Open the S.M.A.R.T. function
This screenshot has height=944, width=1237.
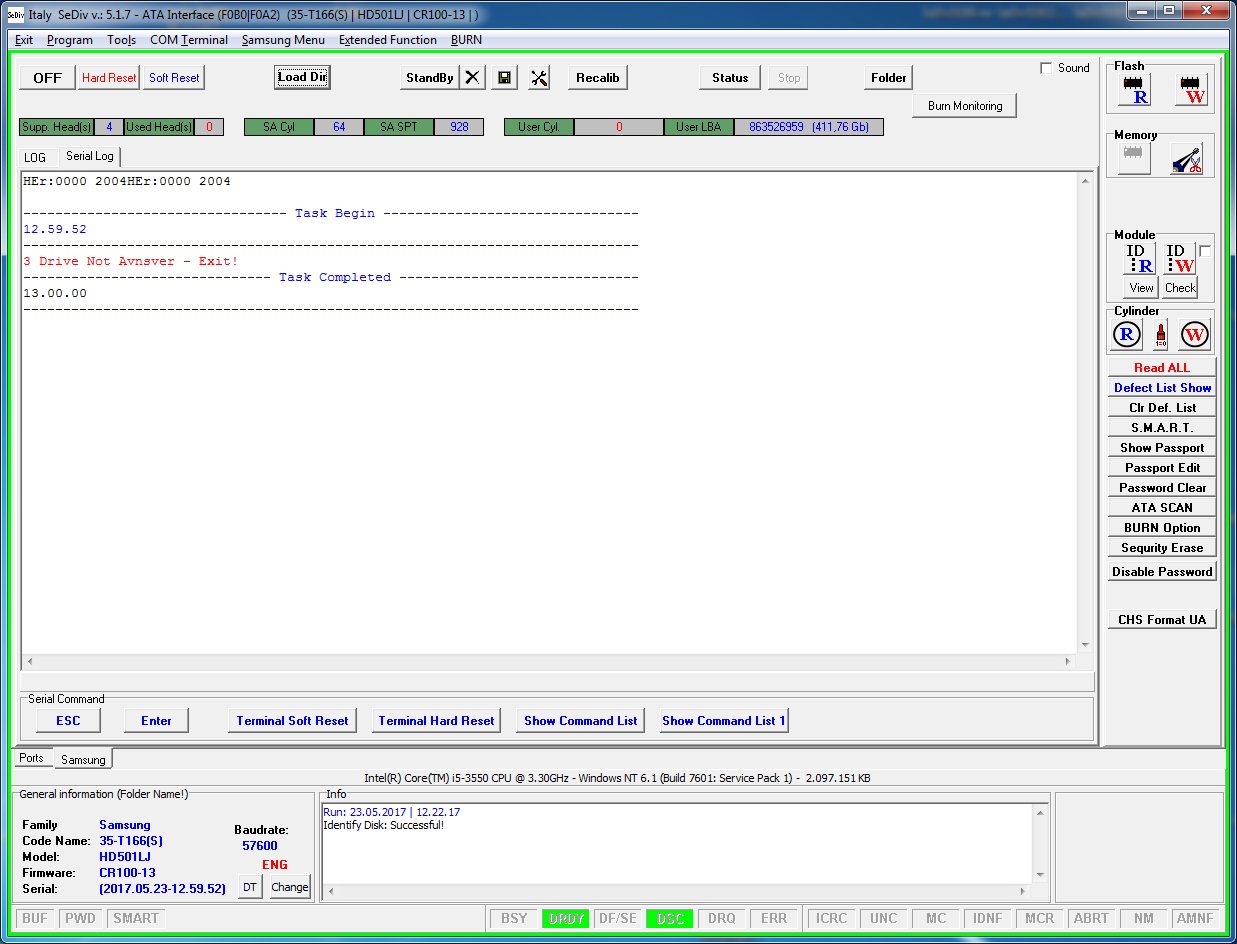coord(1162,428)
